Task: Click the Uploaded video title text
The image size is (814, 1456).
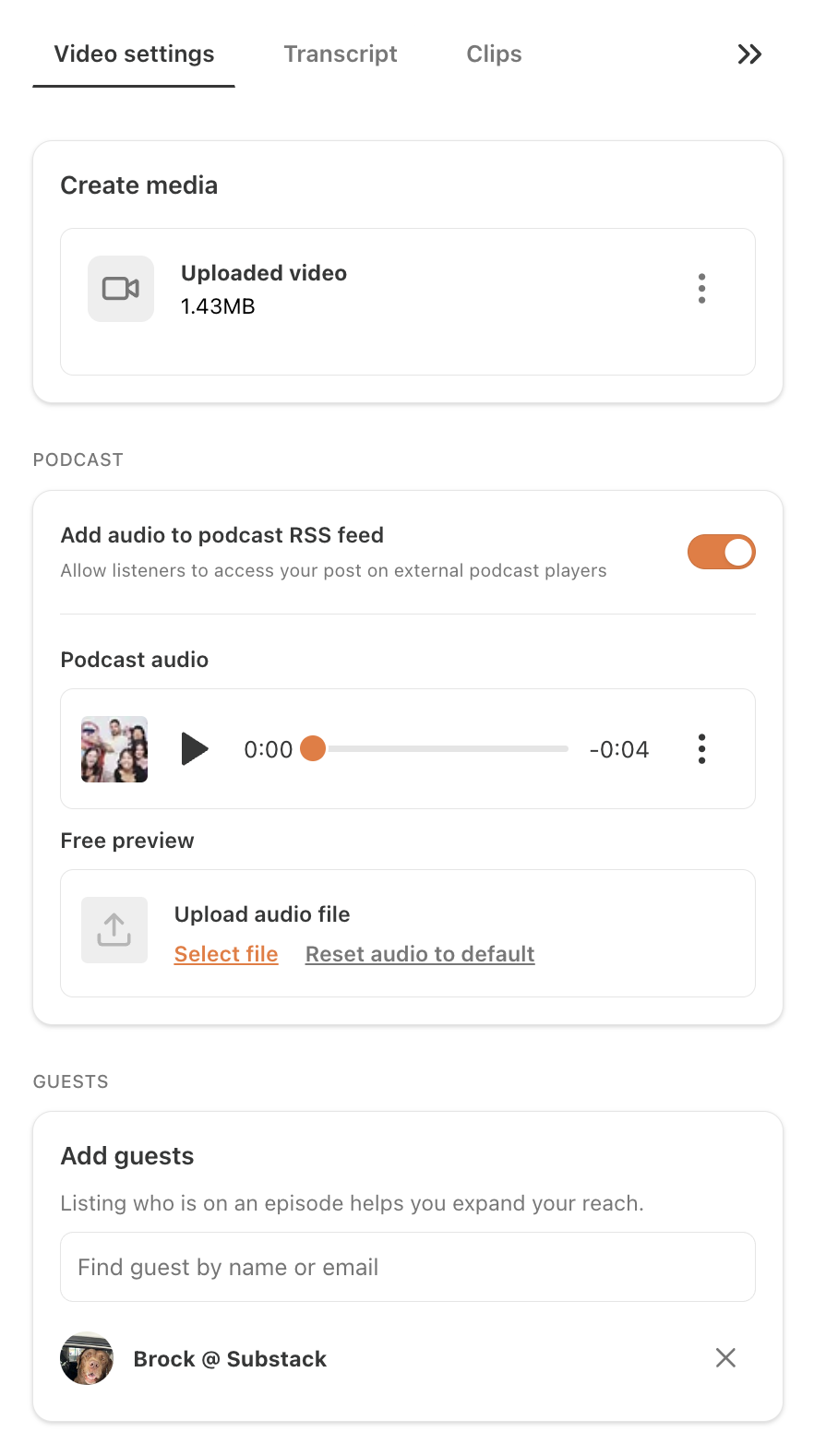Action: coord(264,273)
